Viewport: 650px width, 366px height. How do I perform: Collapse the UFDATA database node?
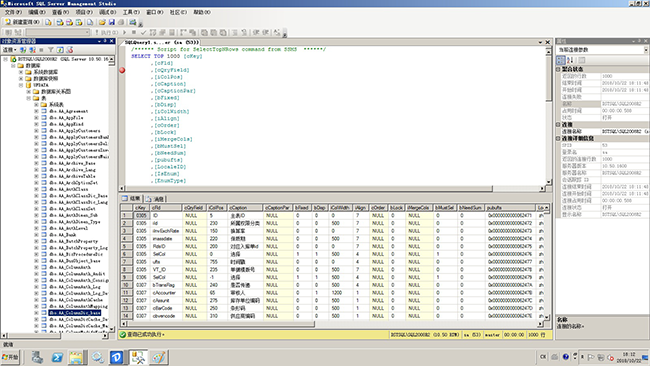21,85
